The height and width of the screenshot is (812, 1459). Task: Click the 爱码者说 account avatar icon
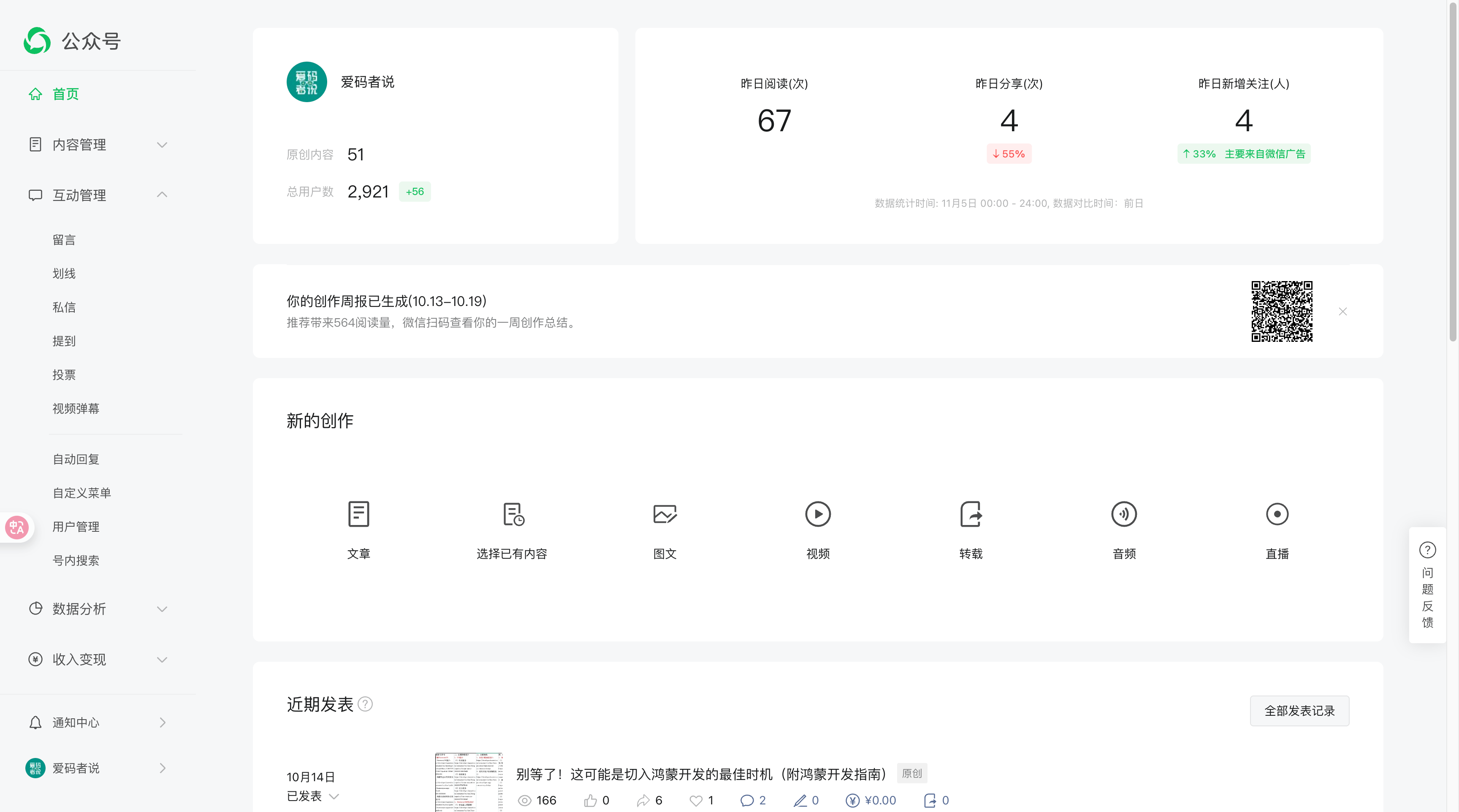[35, 769]
